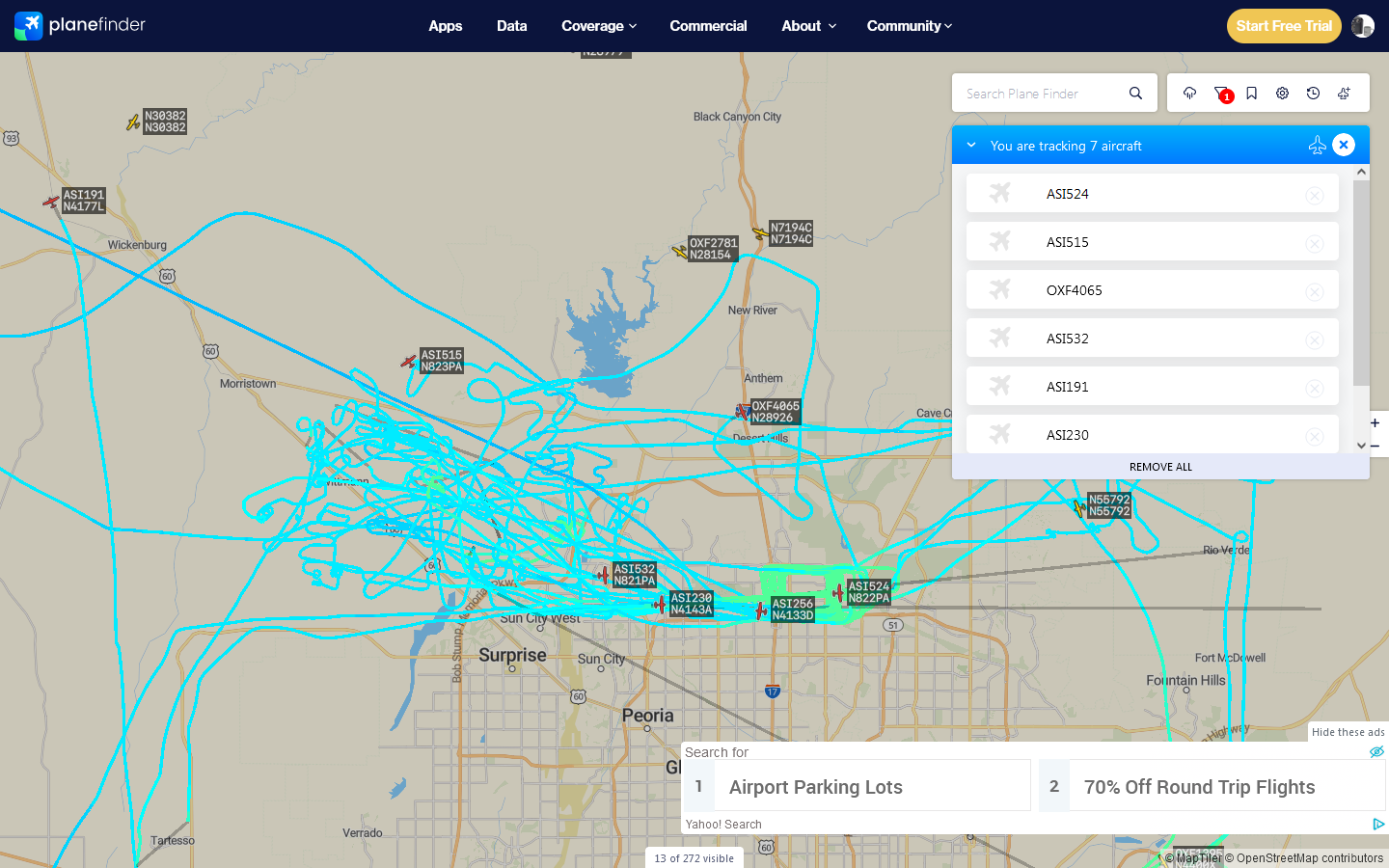This screenshot has width=1389, height=868.
Task: Select ASI524 in the tracking list
Action: 1152,193
